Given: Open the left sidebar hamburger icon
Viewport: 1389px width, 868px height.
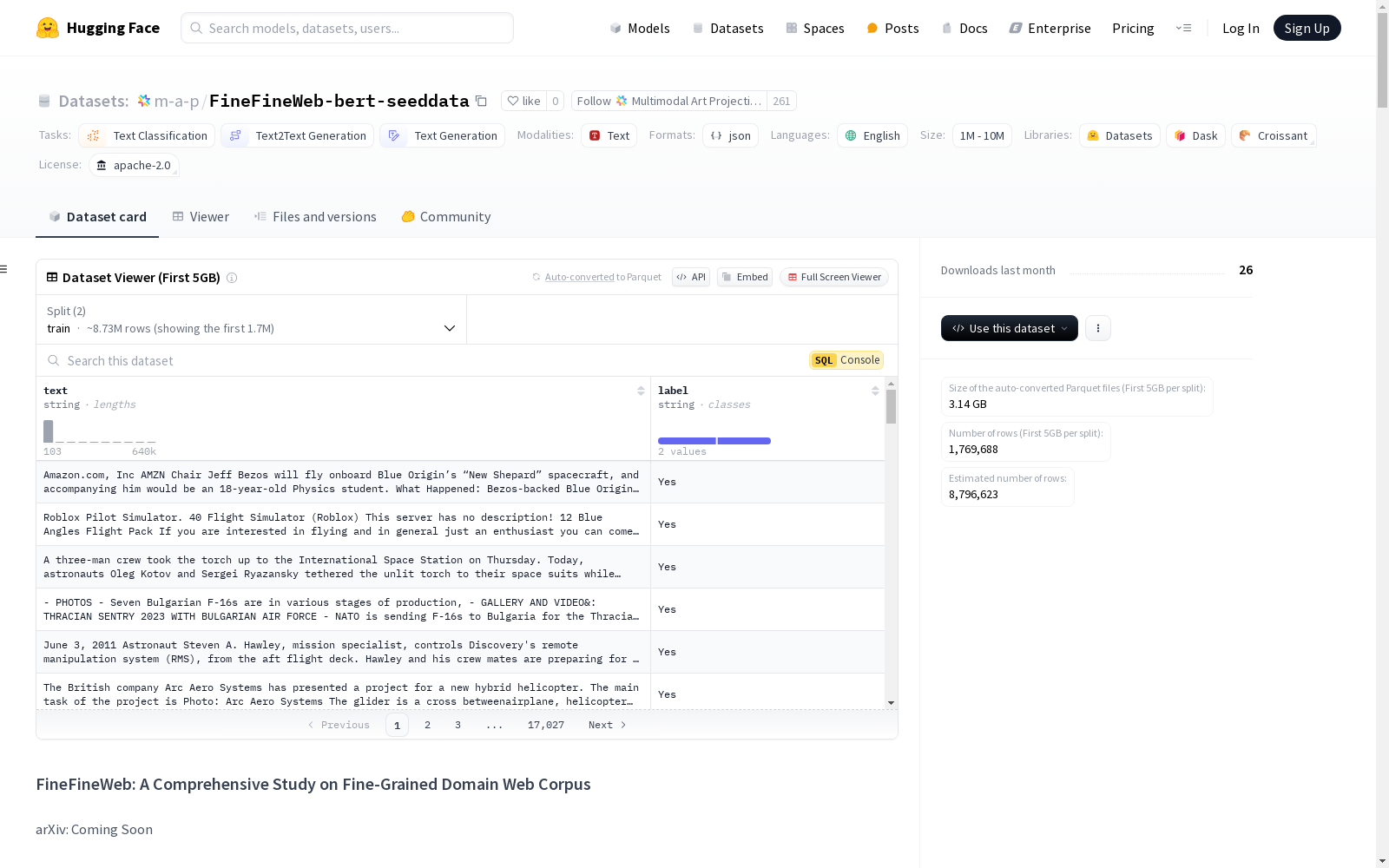Looking at the screenshot, I should (3, 269).
